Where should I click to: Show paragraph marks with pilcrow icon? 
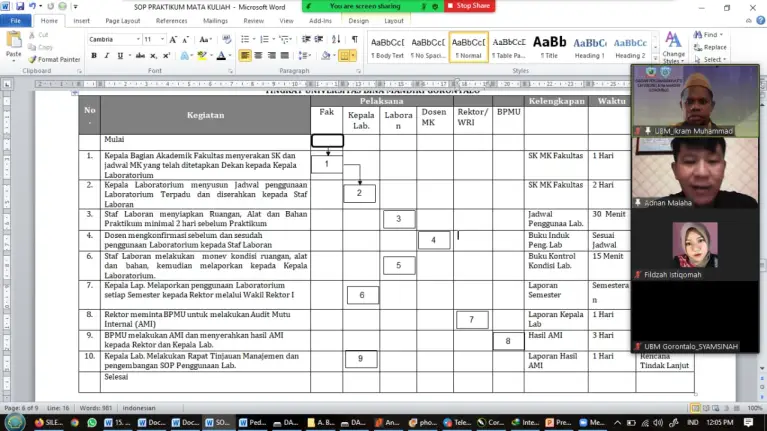point(352,39)
